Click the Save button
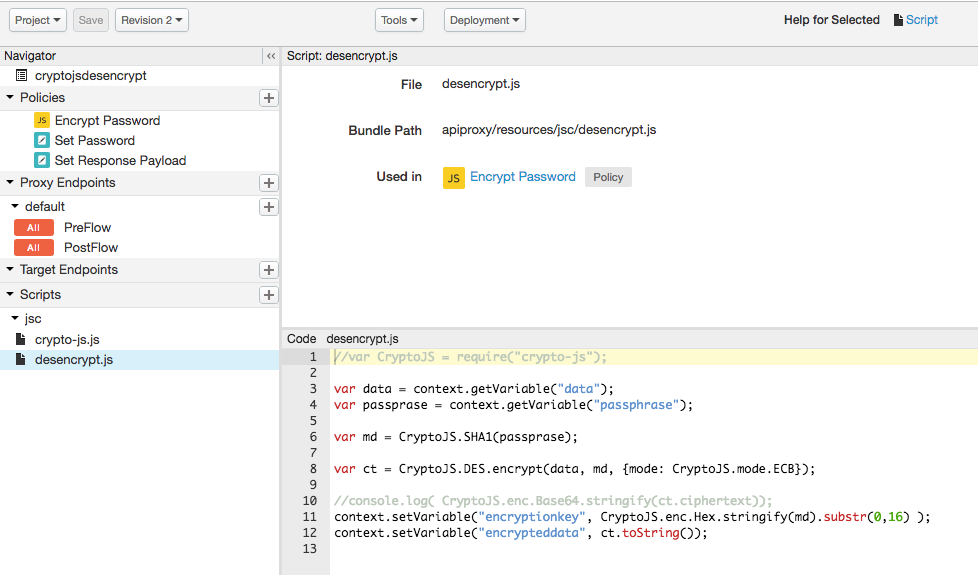978x575 pixels. [91, 20]
